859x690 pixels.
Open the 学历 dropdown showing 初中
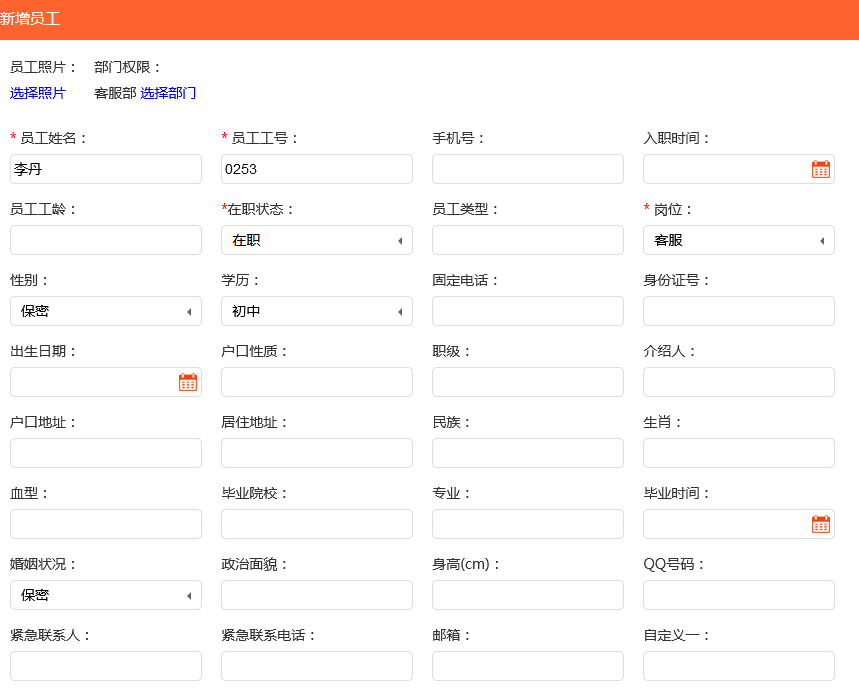(x=316, y=311)
